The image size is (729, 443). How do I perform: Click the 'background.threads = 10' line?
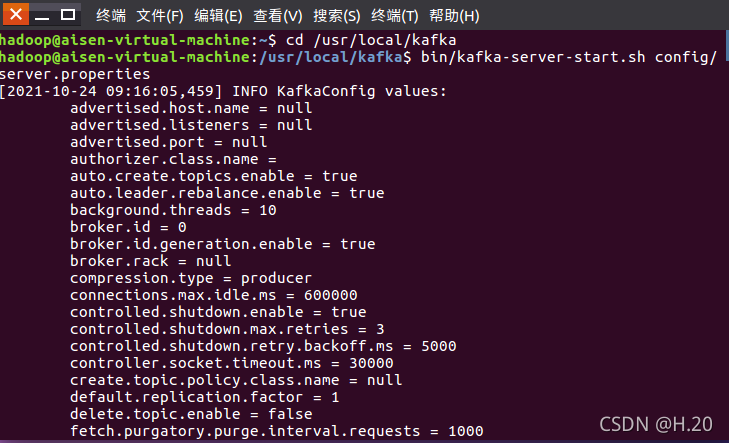tap(173, 210)
